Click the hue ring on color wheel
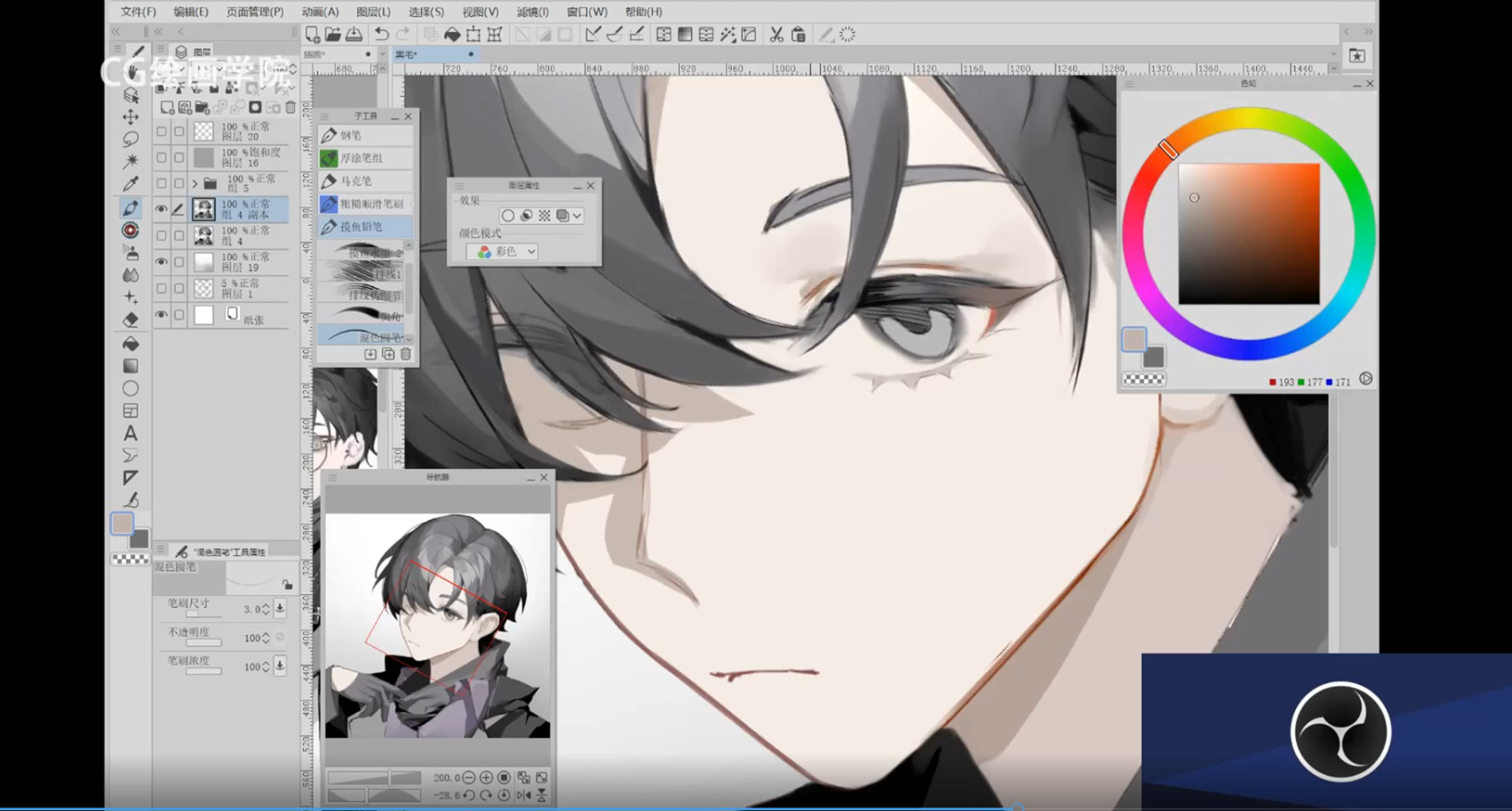1512x811 pixels. pyautogui.click(x=1248, y=118)
